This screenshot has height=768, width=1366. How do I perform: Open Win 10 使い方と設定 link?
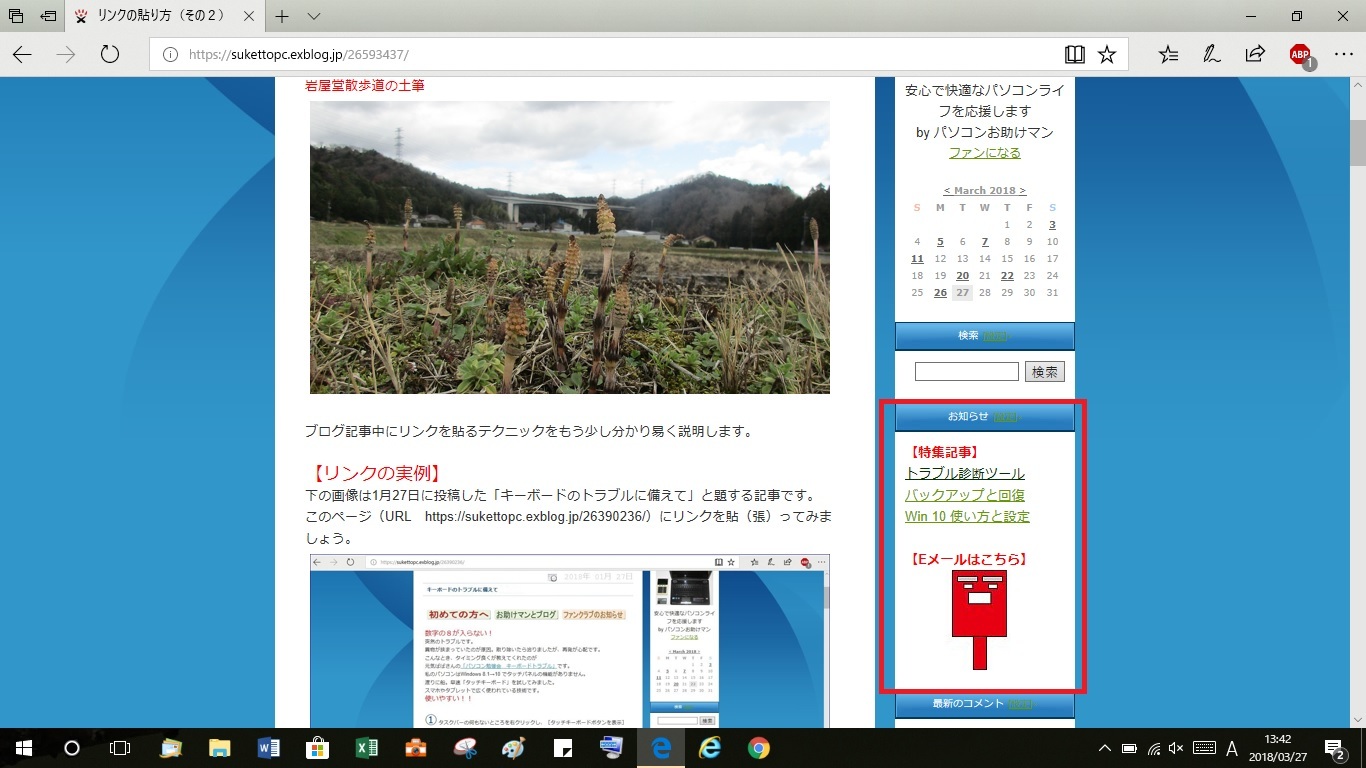967,516
